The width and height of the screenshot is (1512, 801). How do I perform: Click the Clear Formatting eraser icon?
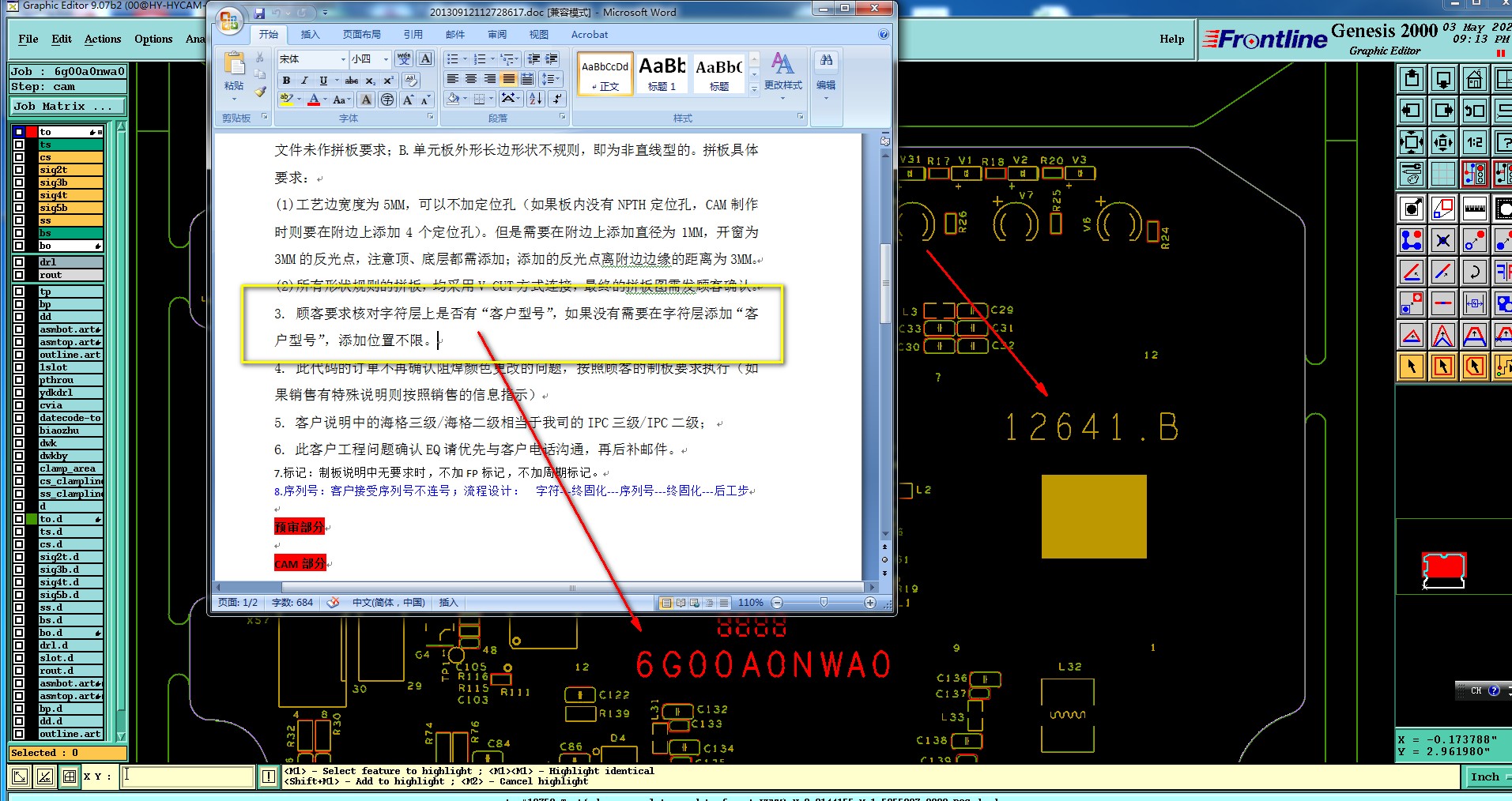410,81
